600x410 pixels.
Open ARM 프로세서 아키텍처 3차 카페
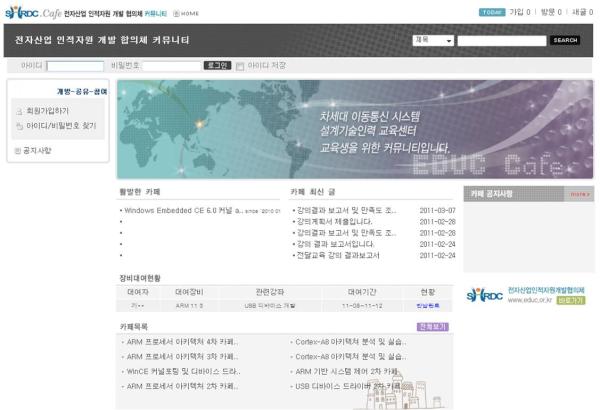point(182,357)
